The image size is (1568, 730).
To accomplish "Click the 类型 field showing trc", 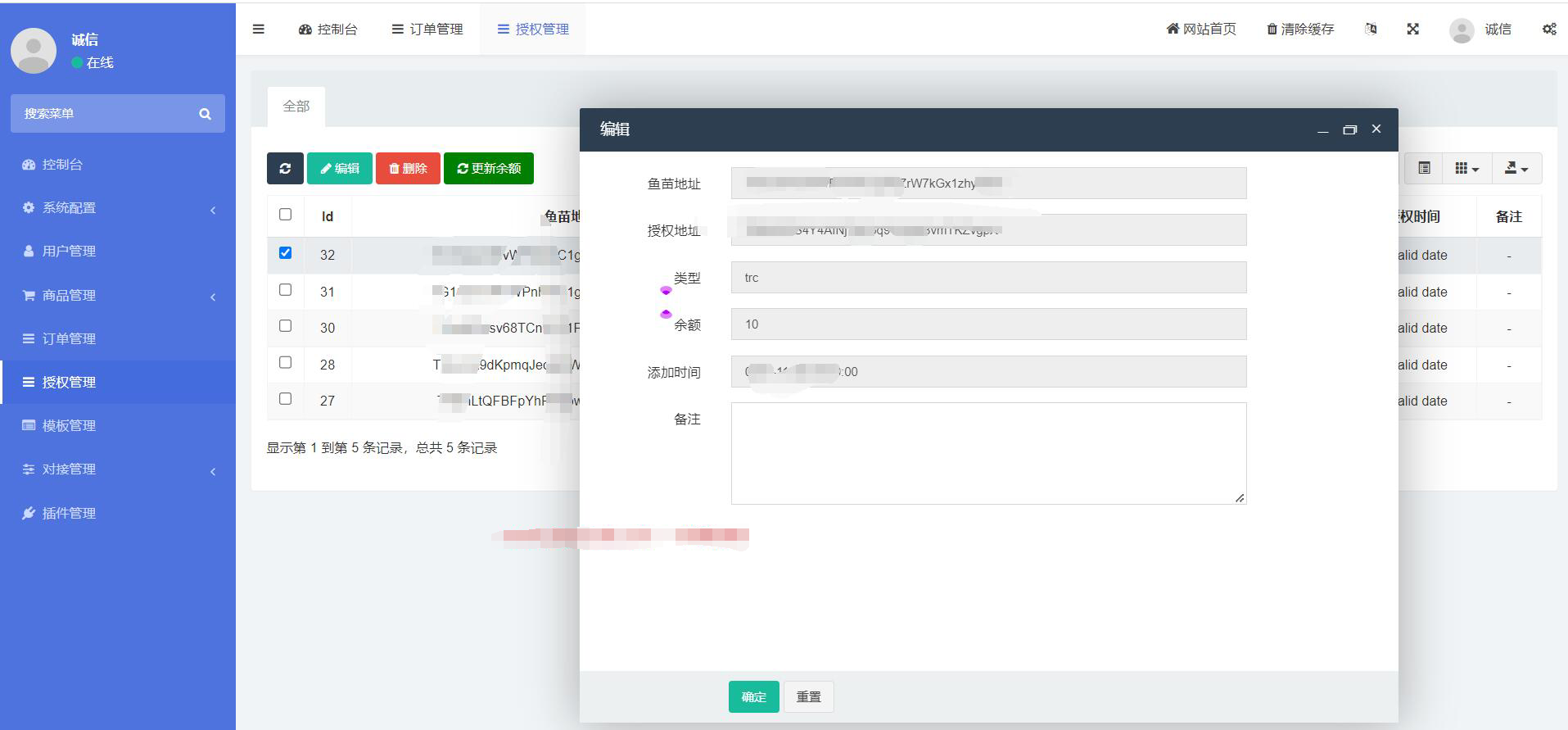I will 988,278.
